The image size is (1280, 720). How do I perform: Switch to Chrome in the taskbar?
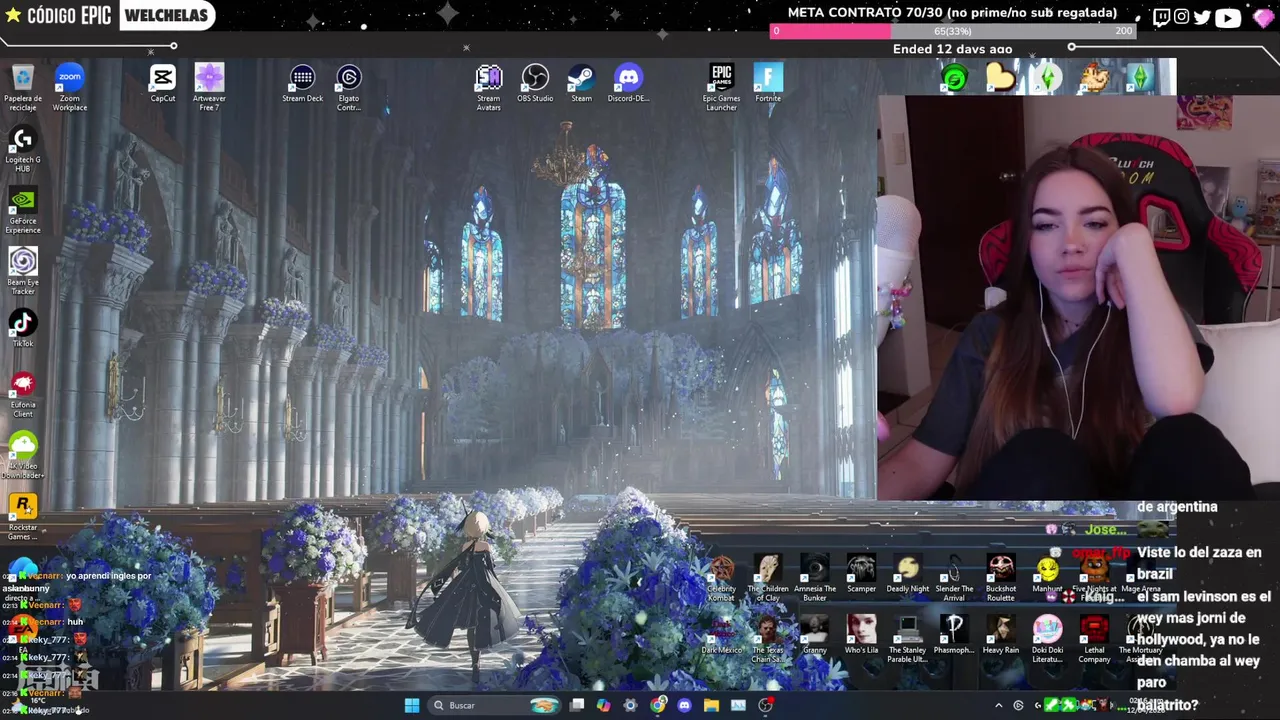(657, 705)
